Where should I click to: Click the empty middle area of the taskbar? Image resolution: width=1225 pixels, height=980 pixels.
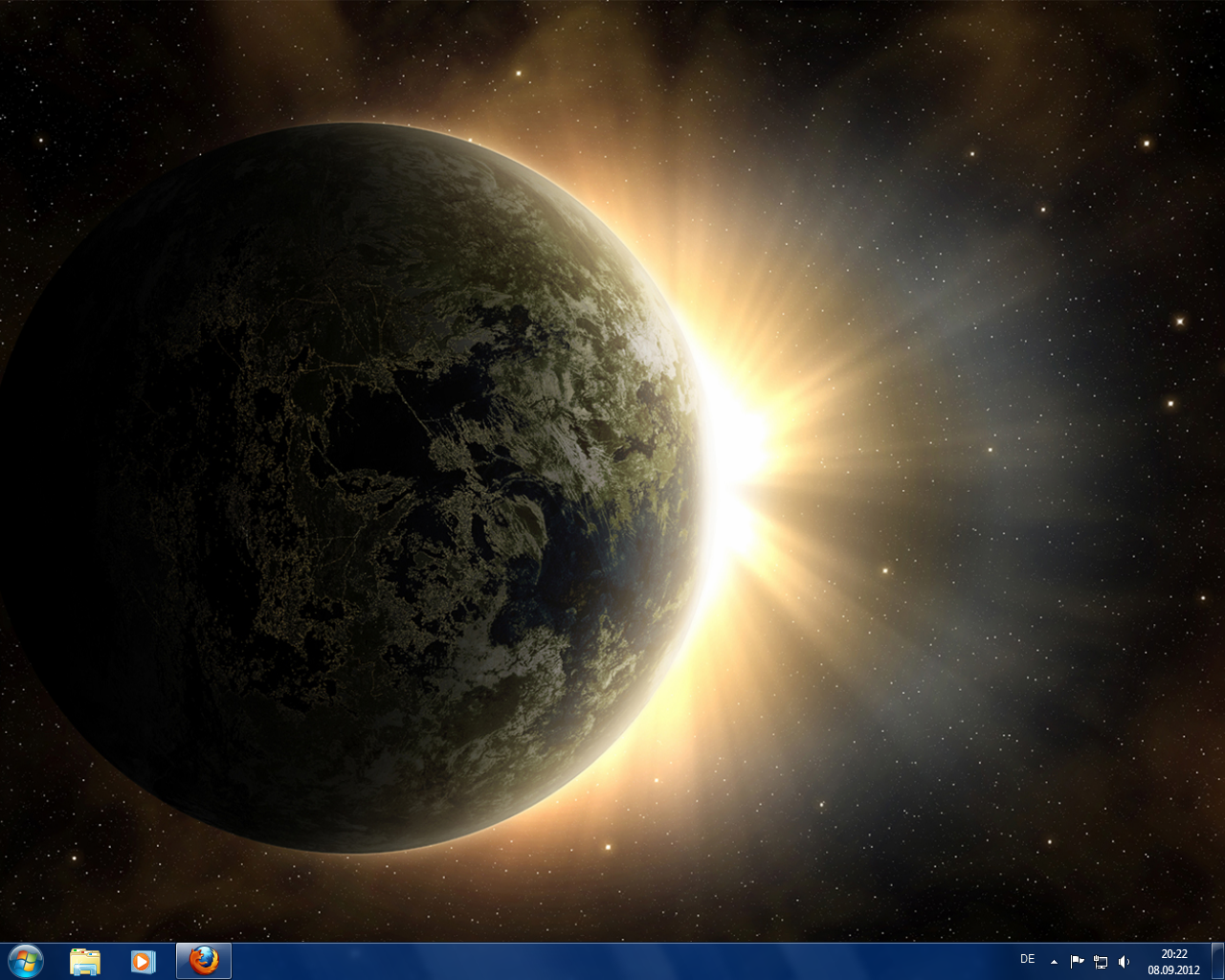pyautogui.click(x=612, y=961)
